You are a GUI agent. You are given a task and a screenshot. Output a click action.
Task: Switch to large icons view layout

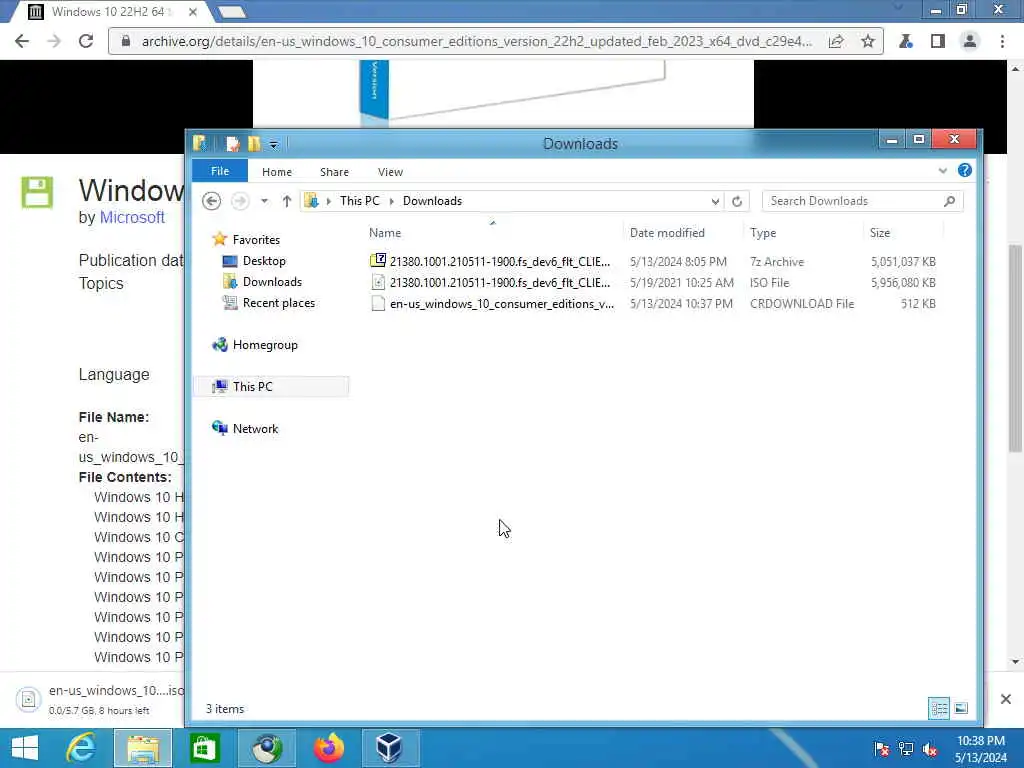pyautogui.click(x=961, y=709)
